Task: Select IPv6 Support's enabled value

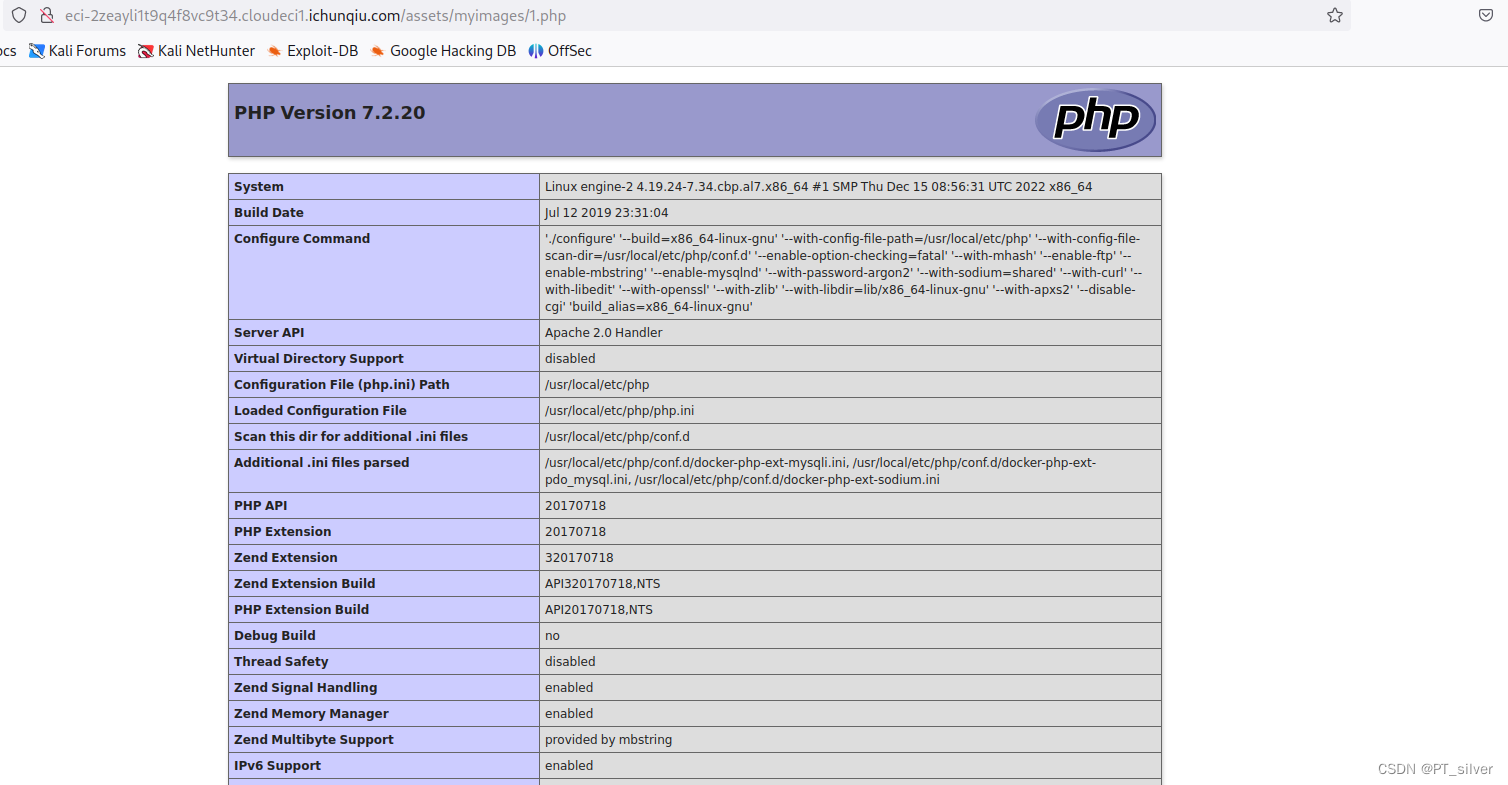Action: [569, 766]
